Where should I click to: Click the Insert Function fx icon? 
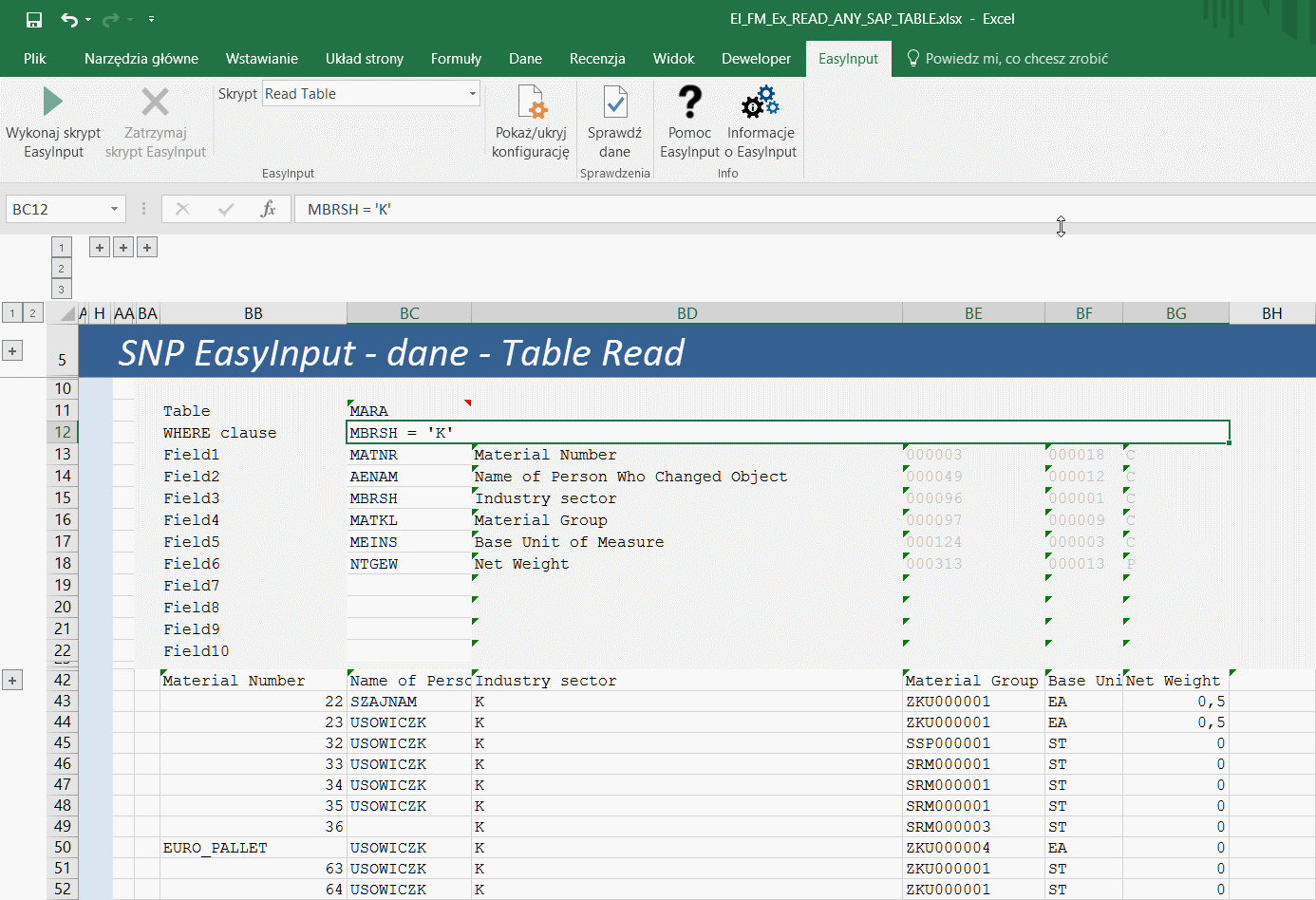(x=269, y=209)
